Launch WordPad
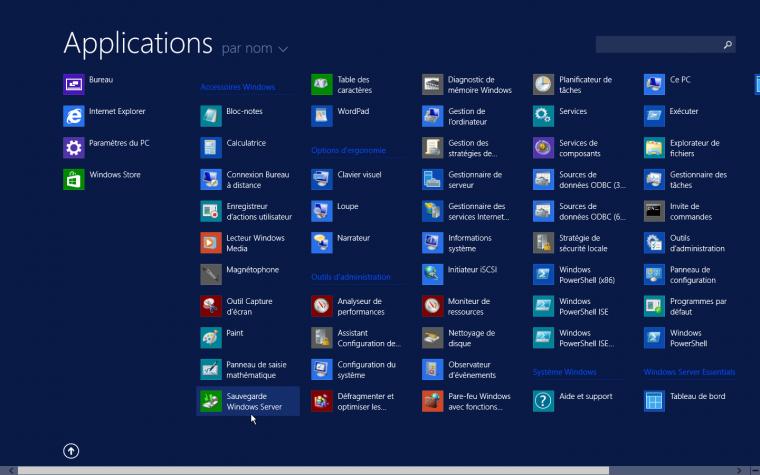 tap(322, 116)
